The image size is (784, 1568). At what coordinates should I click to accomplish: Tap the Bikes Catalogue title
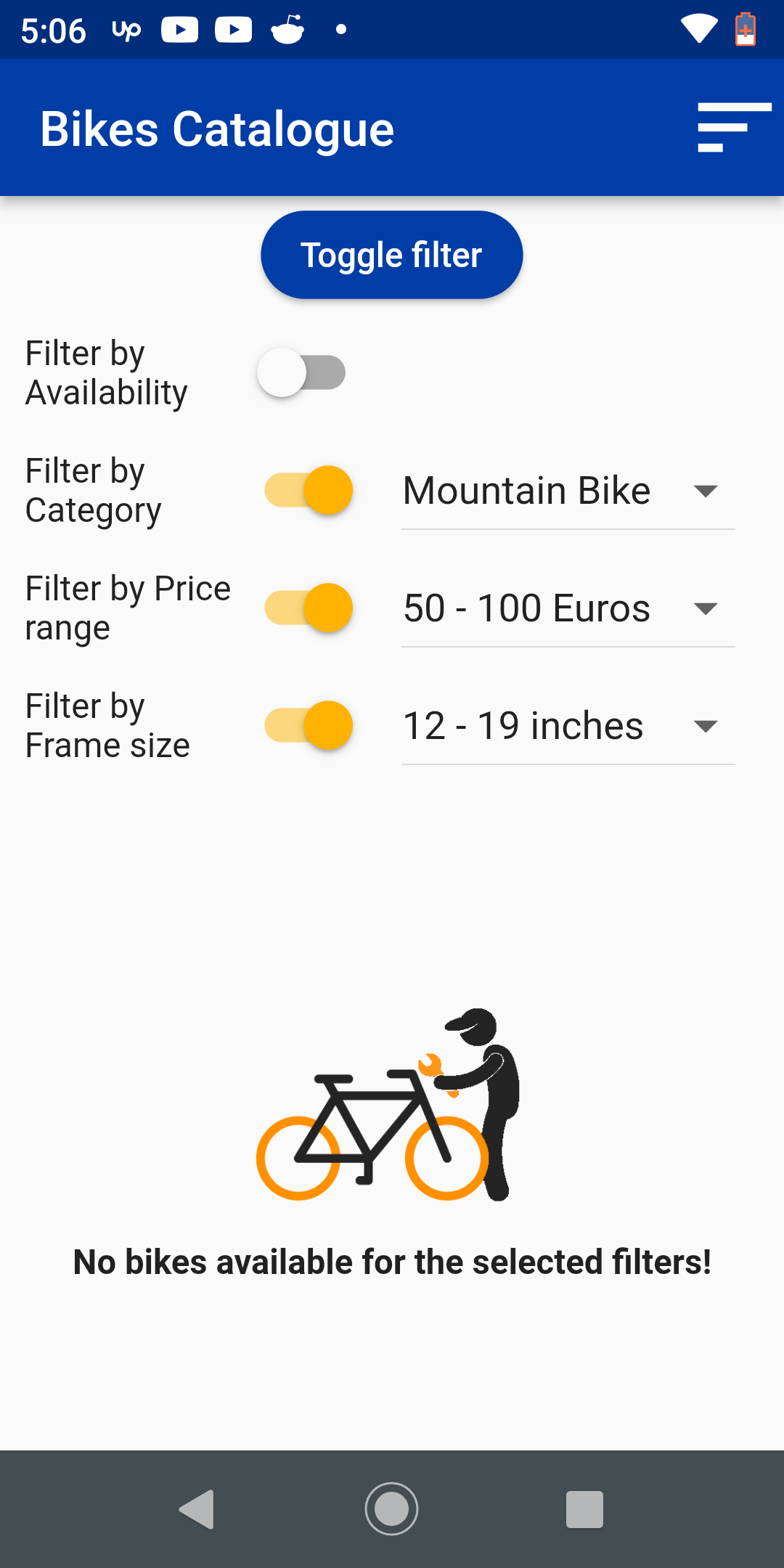coord(217,129)
